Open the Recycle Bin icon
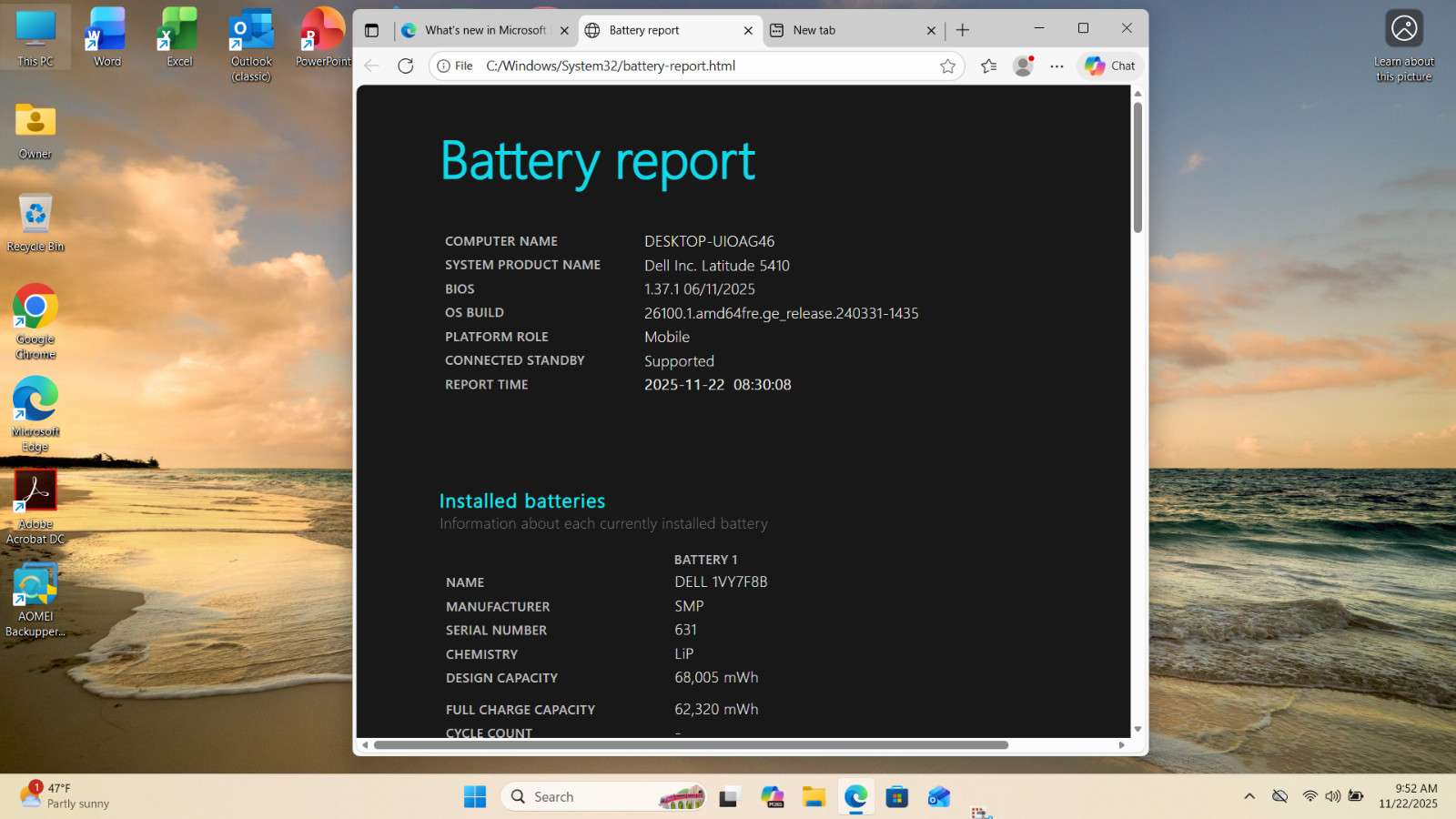 click(35, 223)
